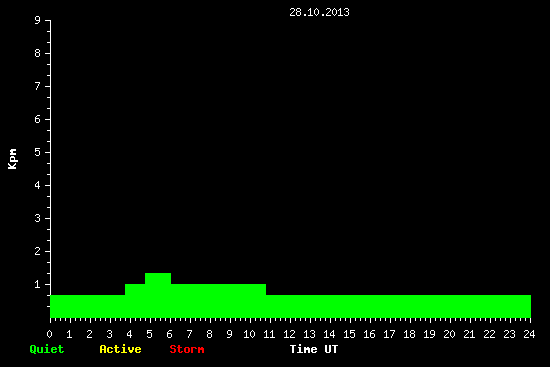The width and height of the screenshot is (550, 367).
Task: Click the y-axis label 1
Action: [x=38, y=285]
